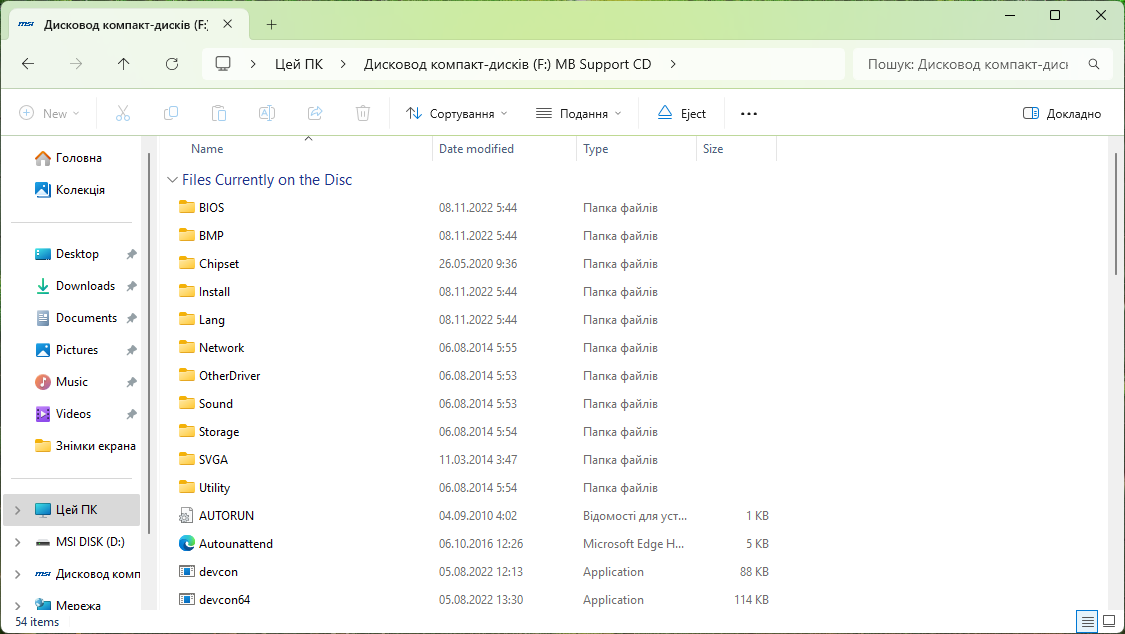The height and width of the screenshot is (634, 1125).
Task: Open Знімки екрана folder in sidebar
Action: [x=85, y=446]
